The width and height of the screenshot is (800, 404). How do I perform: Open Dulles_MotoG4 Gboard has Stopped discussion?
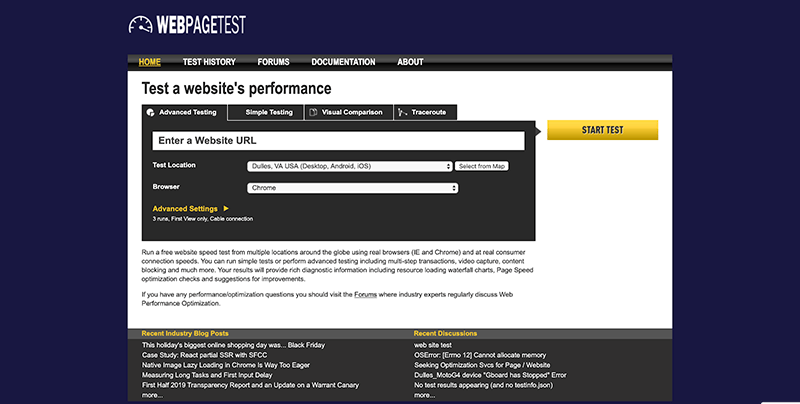tap(490, 375)
